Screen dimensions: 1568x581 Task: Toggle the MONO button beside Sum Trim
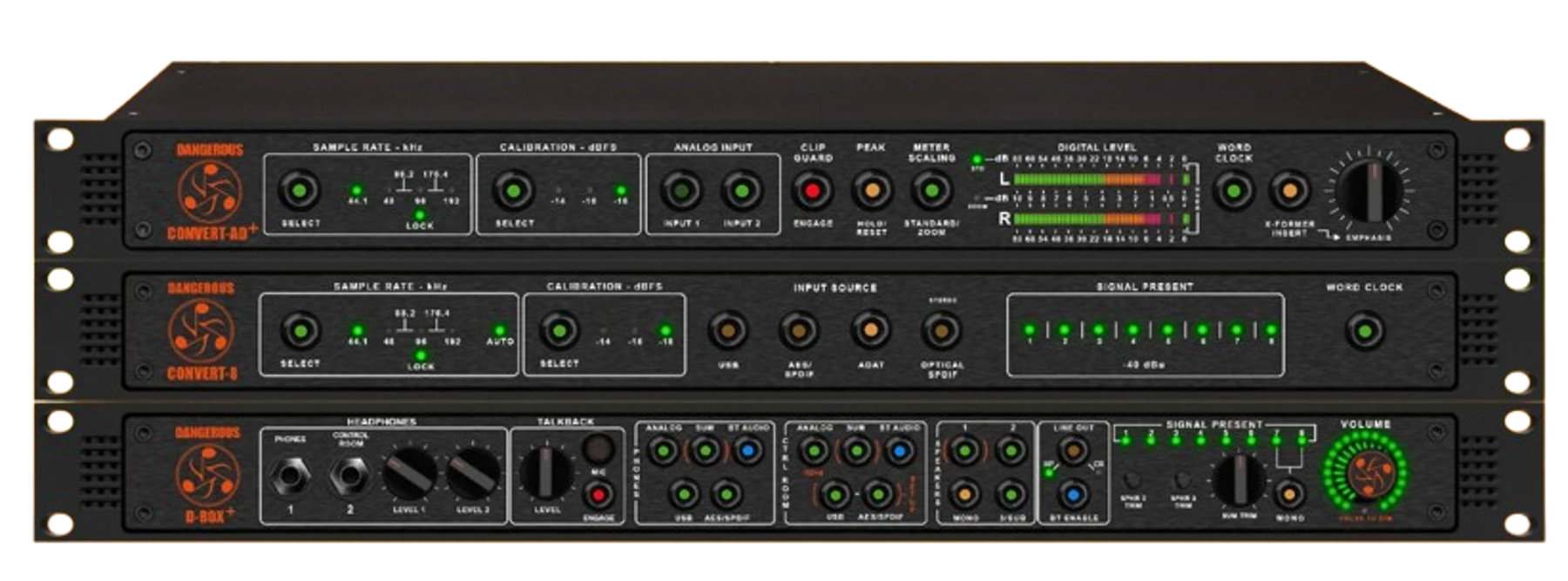1289,494
